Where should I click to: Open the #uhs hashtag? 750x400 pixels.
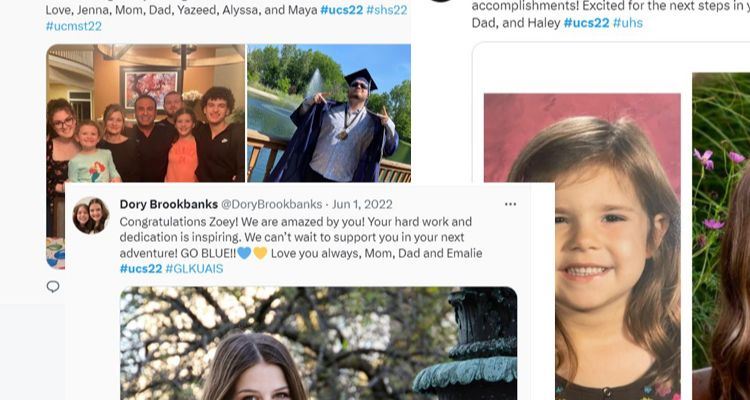point(627,22)
